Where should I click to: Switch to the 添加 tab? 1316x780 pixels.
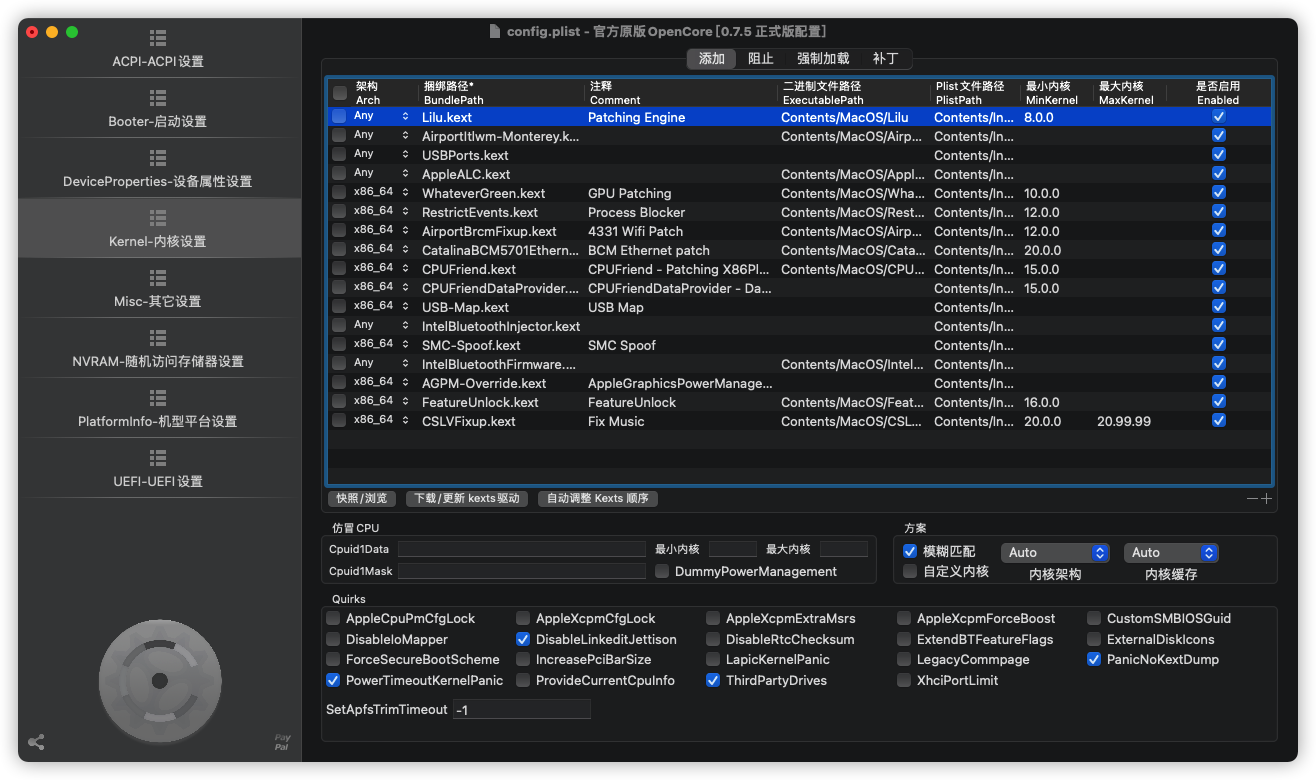[x=712, y=58]
